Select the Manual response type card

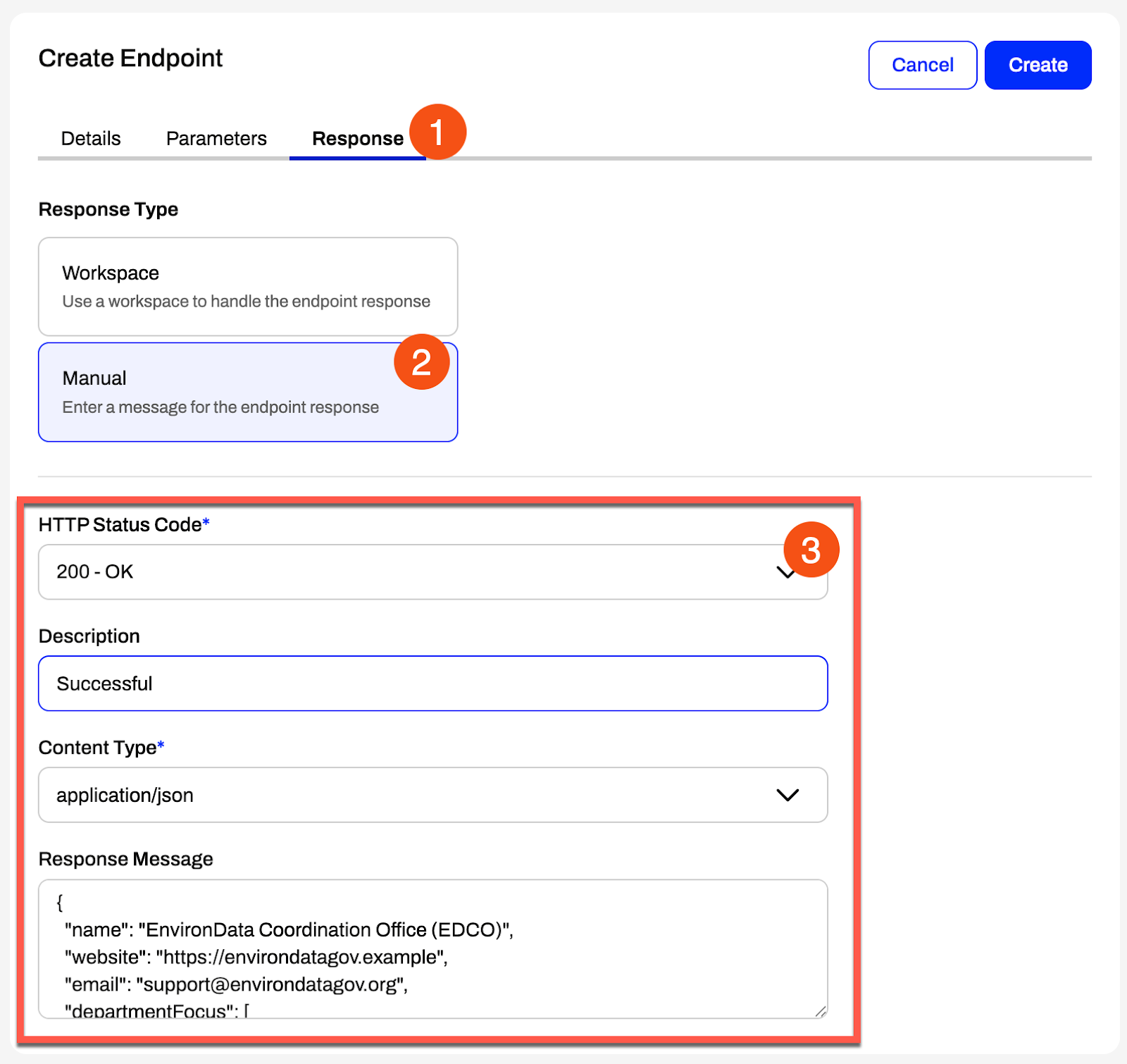(248, 392)
